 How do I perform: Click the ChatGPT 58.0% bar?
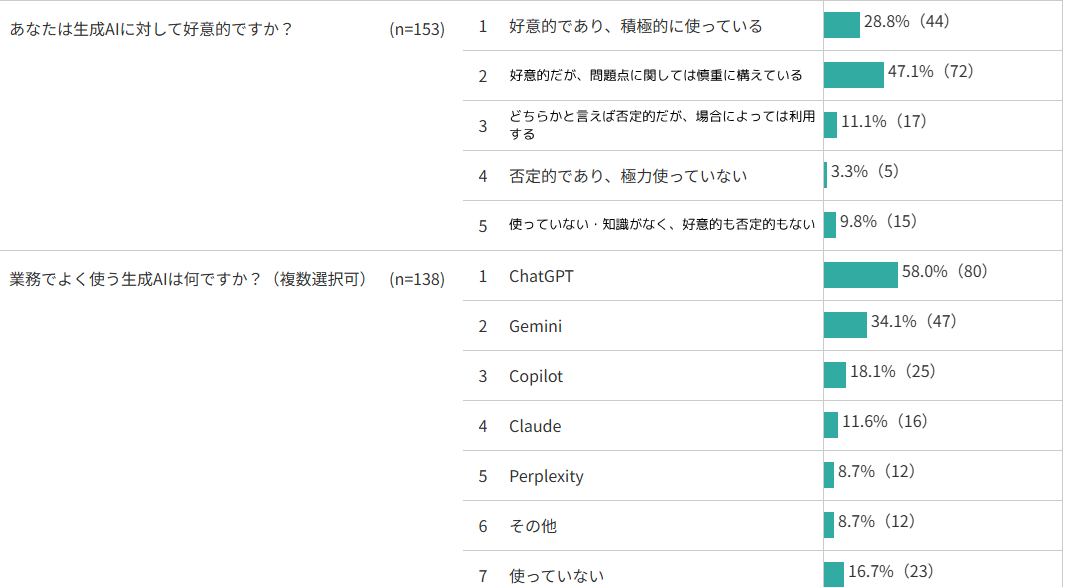coord(861,275)
